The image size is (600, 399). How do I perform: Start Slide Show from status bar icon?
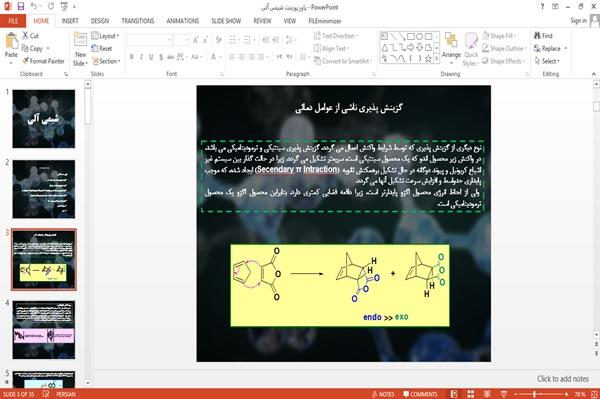[504, 394]
